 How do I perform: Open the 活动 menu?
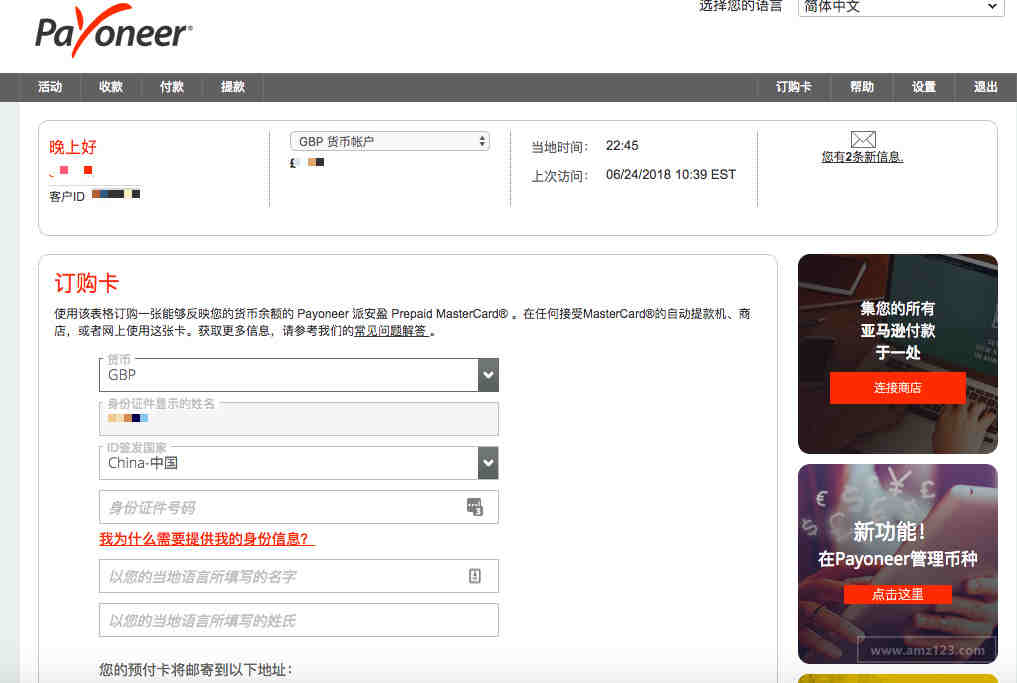[x=50, y=87]
